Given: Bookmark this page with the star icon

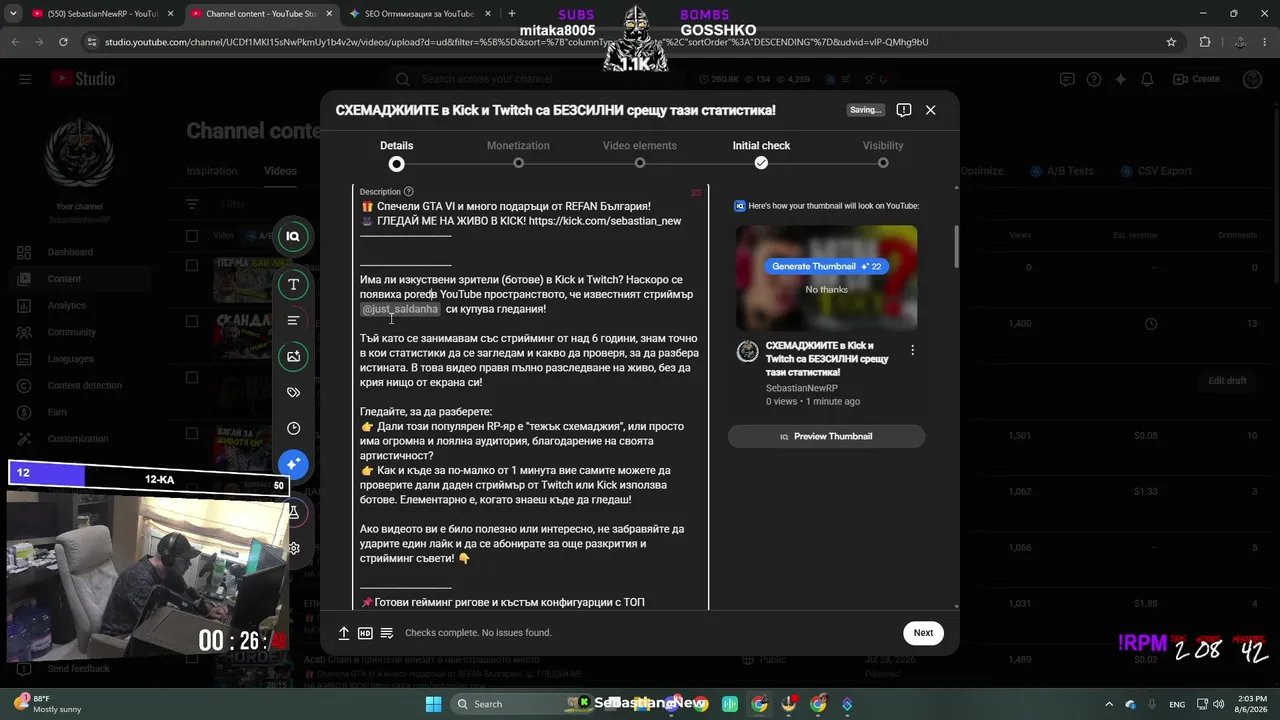Looking at the screenshot, I should click(1171, 42).
